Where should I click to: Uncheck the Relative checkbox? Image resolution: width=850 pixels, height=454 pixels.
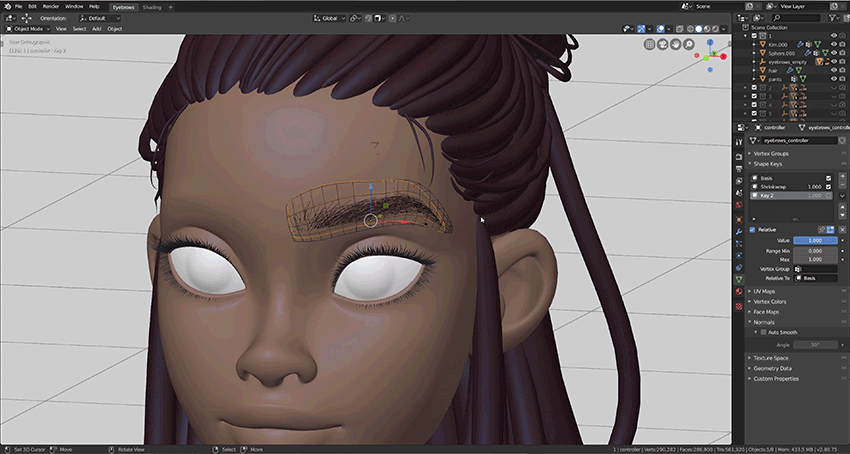click(x=752, y=230)
